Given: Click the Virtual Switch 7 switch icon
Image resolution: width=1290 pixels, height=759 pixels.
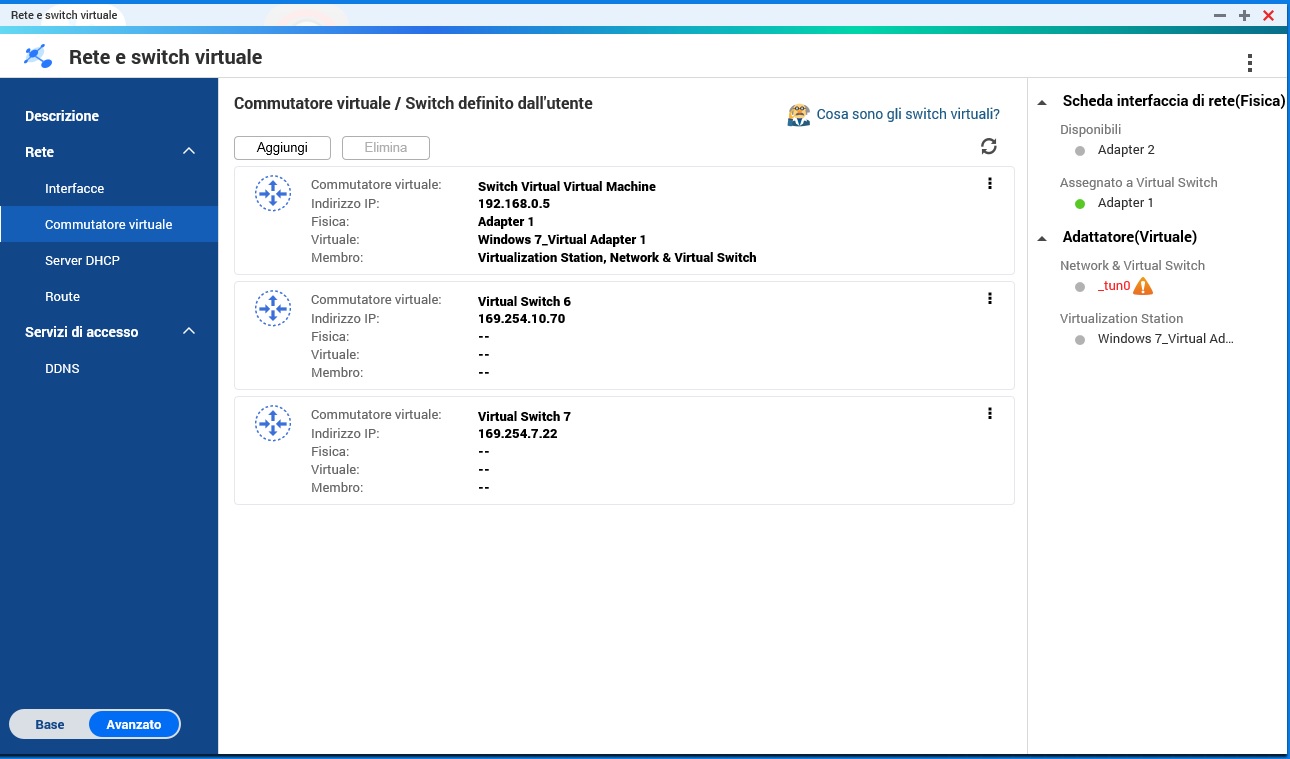Looking at the screenshot, I should tap(272, 423).
